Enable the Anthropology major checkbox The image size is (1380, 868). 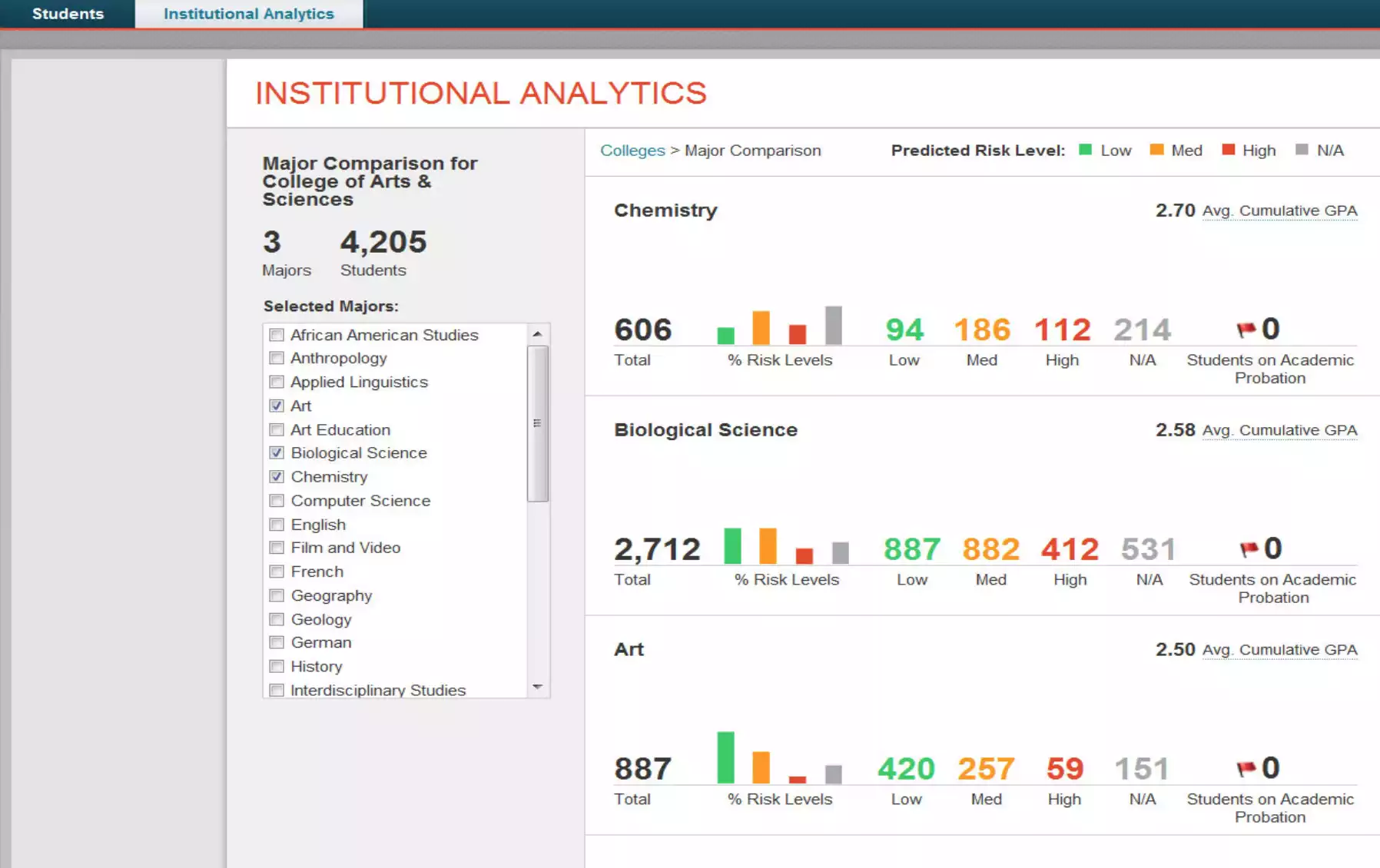277,358
